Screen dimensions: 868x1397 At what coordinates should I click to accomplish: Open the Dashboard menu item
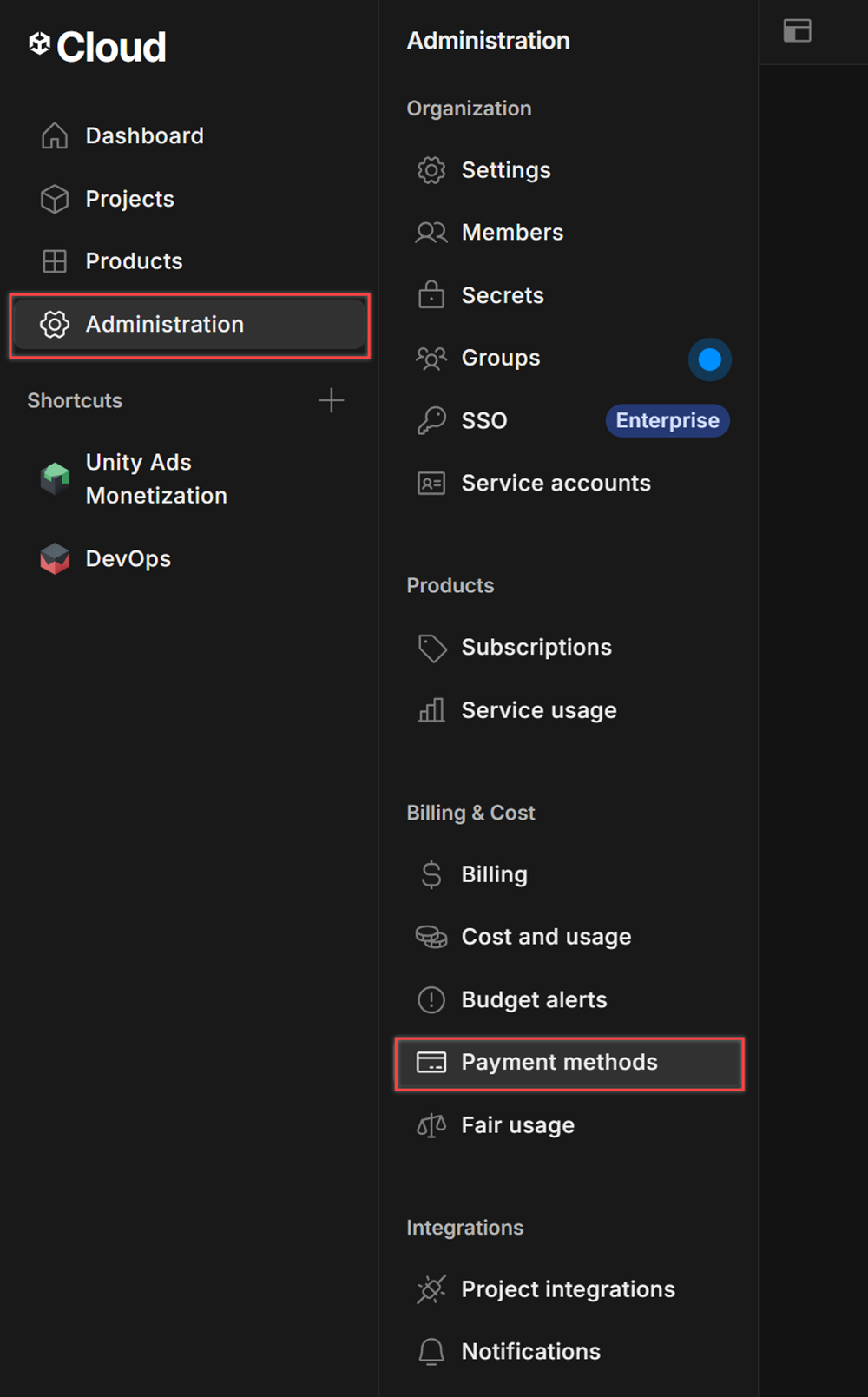(x=189, y=135)
